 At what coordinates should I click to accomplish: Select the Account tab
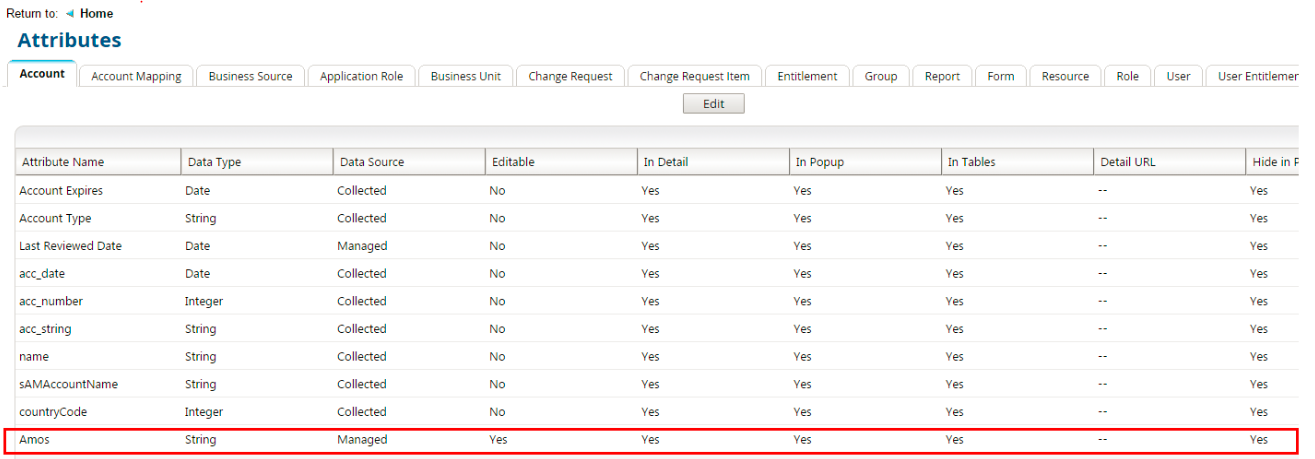(42, 74)
